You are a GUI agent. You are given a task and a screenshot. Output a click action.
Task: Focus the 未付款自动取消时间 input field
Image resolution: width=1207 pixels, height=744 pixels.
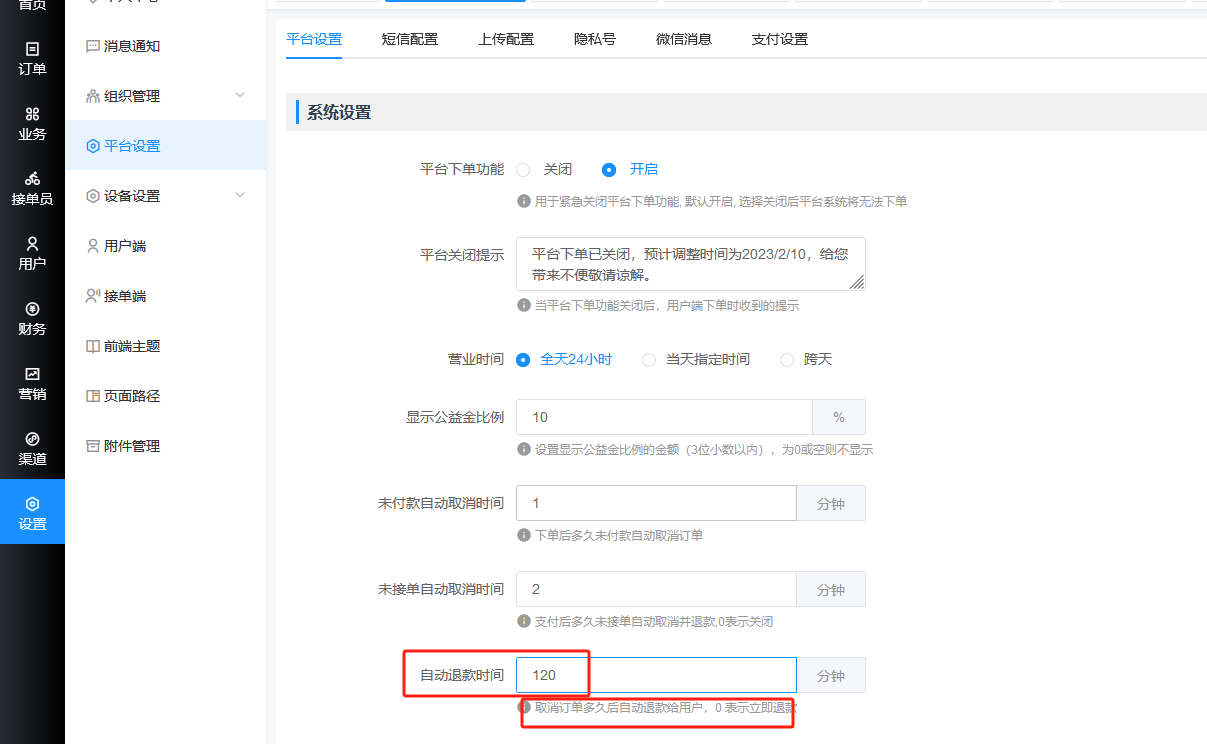(x=656, y=504)
